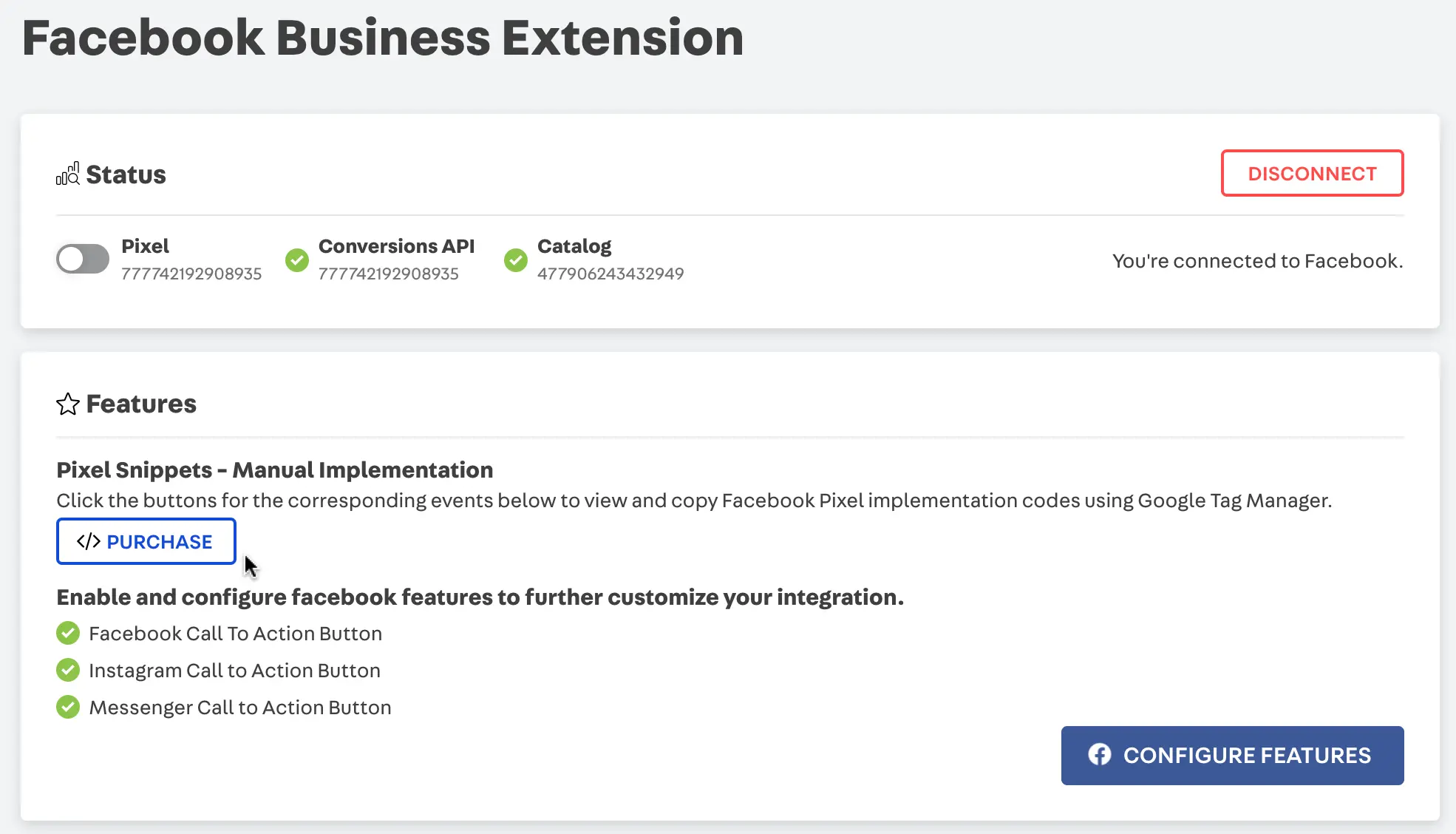The width and height of the screenshot is (1456, 834).
Task: Click checkmark beside Messenger Call to Action
Action: coord(68,707)
